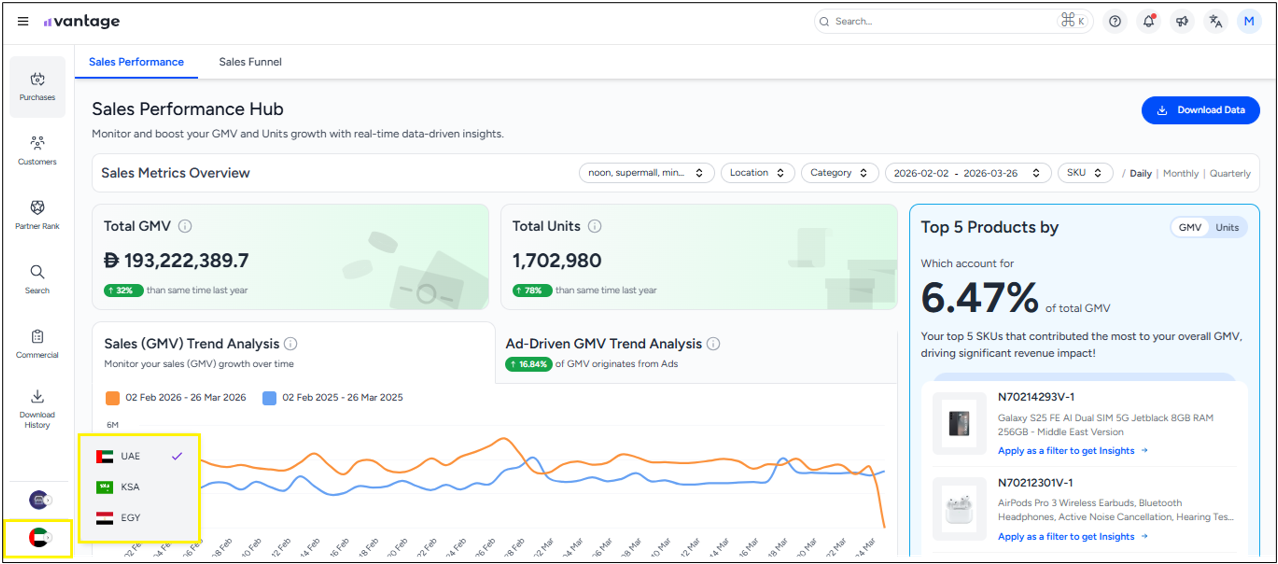Open Partner Rank in sidebar
The image size is (1278, 564).
coord(37,214)
